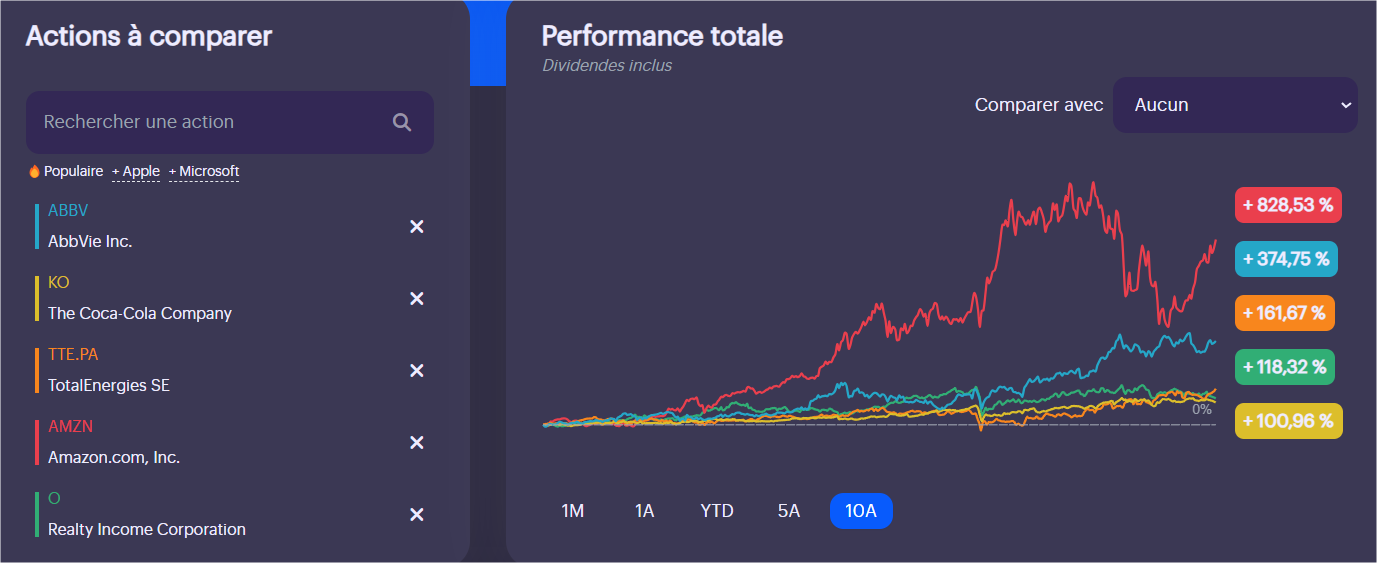
Task: Remove AbbVie Inc. from comparison
Action: coord(417,227)
